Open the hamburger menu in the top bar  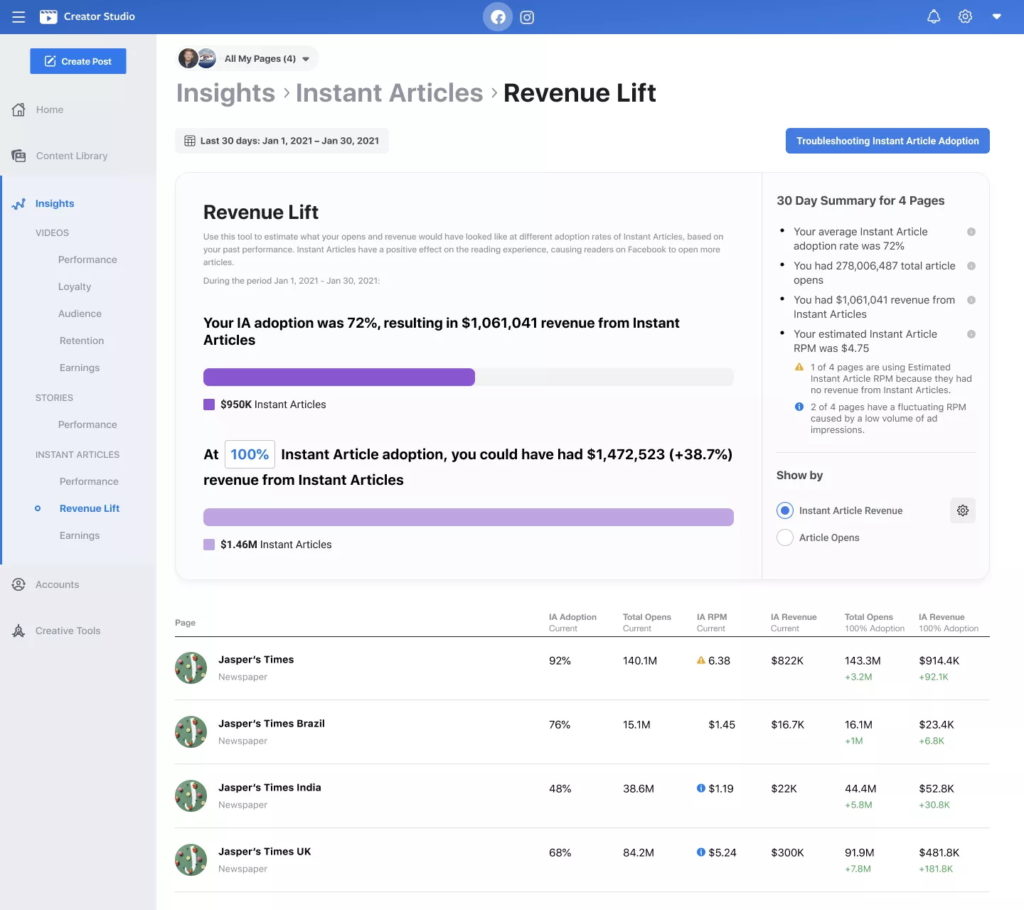click(18, 16)
